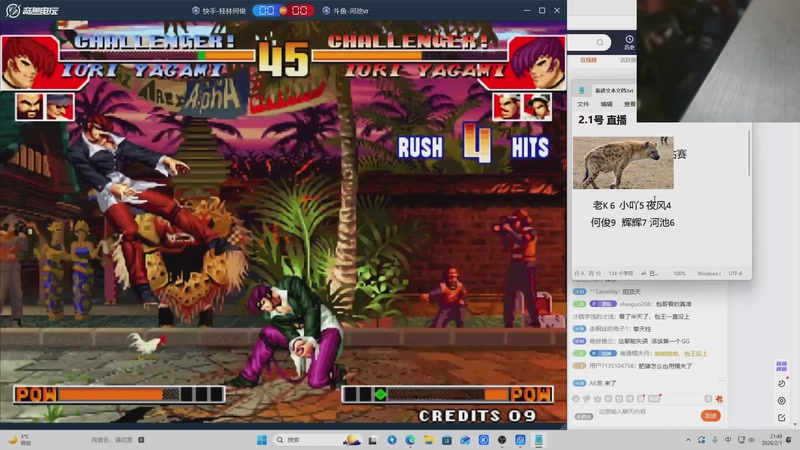Click the 00:00 score counter in title bar
Image resolution: width=800 pixels, height=450 pixels.
click(x=283, y=10)
